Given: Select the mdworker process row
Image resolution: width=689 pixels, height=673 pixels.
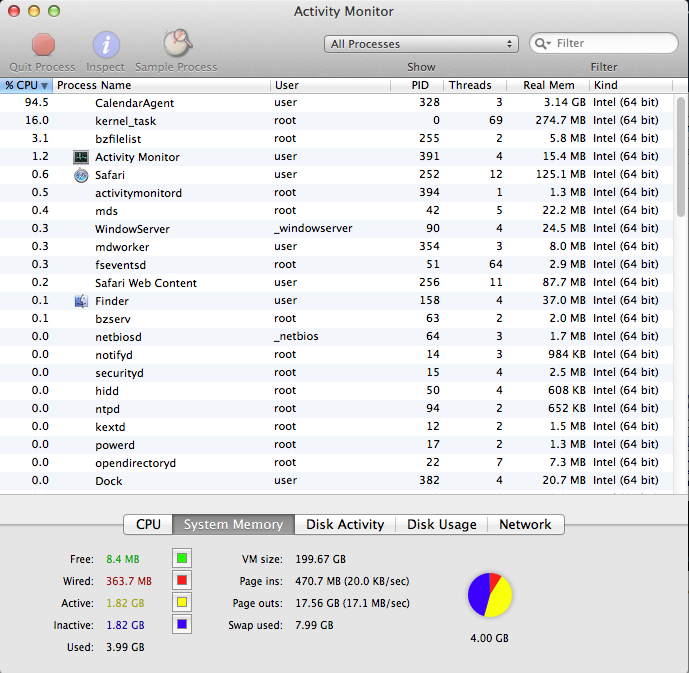Looking at the screenshot, I should coord(336,247).
